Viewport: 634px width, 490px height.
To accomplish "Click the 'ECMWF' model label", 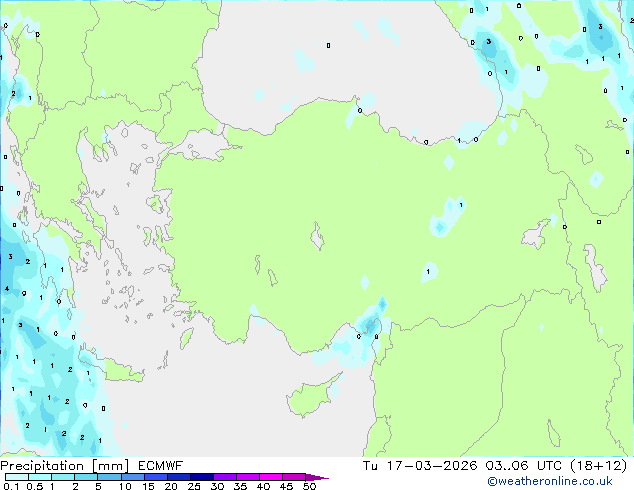I will pos(161,466).
